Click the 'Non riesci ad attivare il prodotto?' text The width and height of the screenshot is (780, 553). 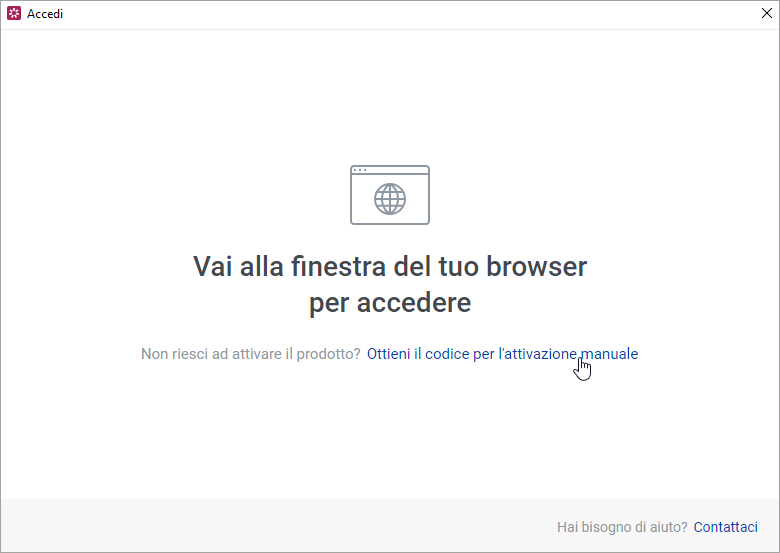click(250, 354)
